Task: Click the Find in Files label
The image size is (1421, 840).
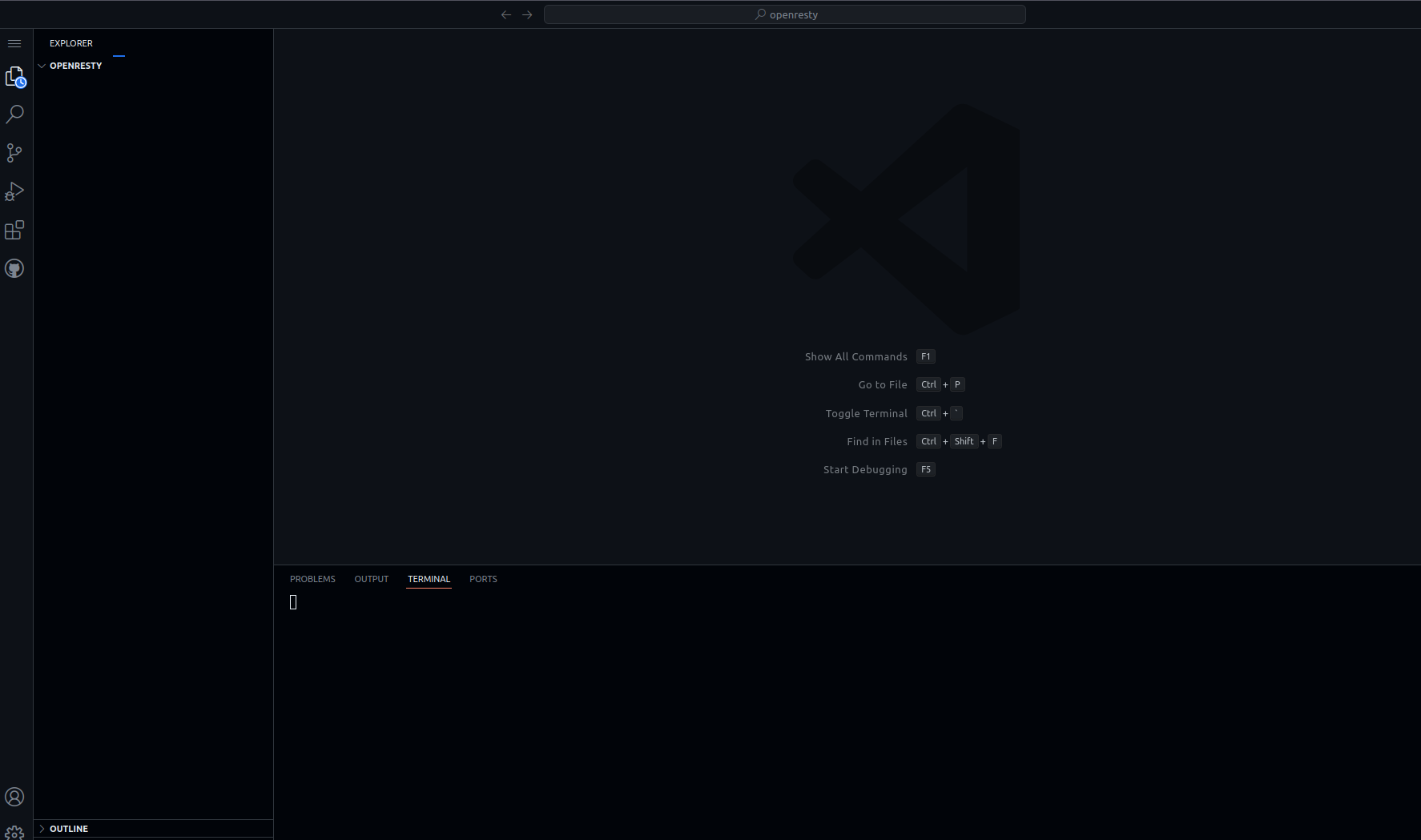Action: pos(877,442)
